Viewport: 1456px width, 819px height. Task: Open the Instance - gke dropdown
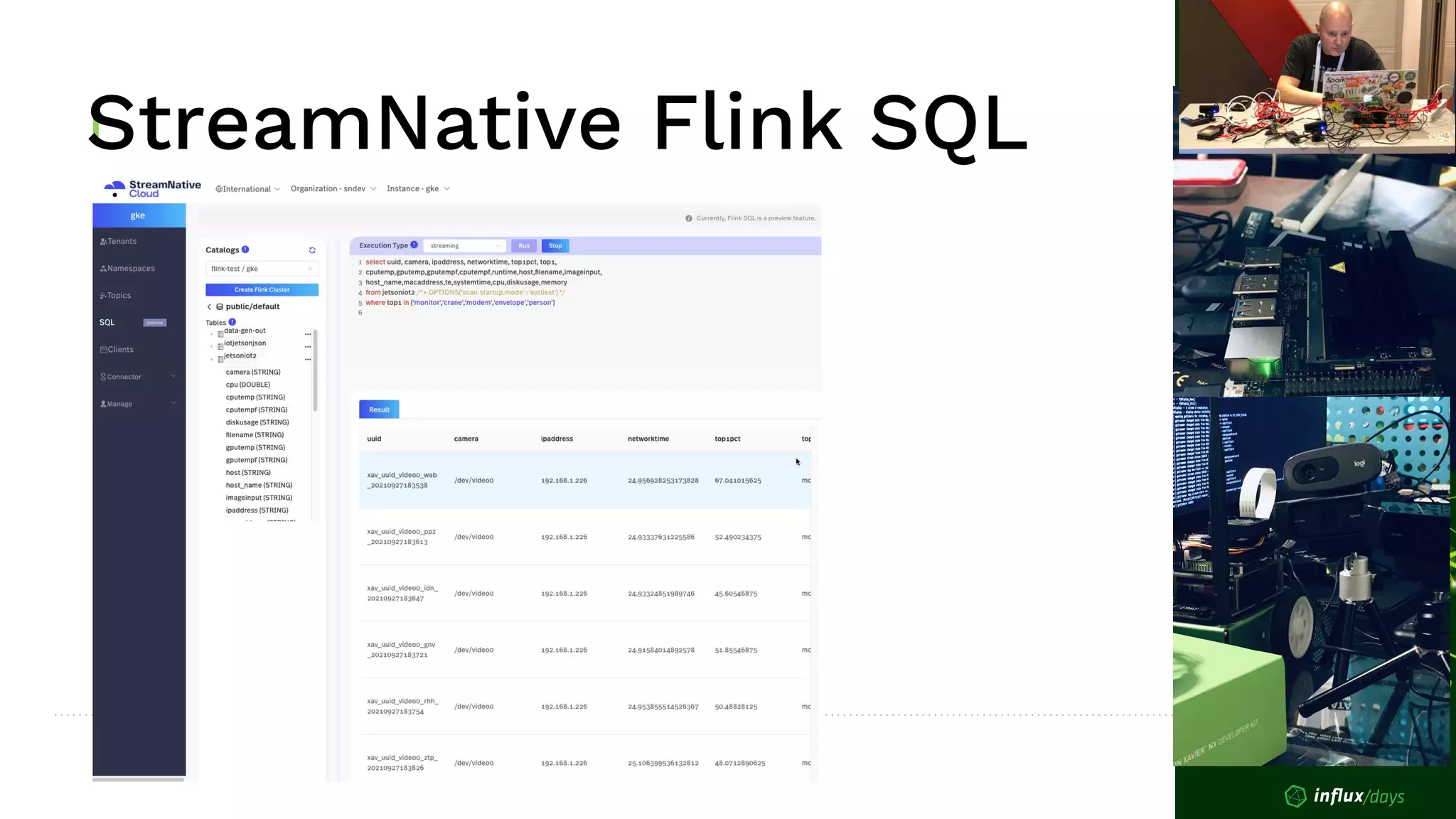click(x=418, y=188)
